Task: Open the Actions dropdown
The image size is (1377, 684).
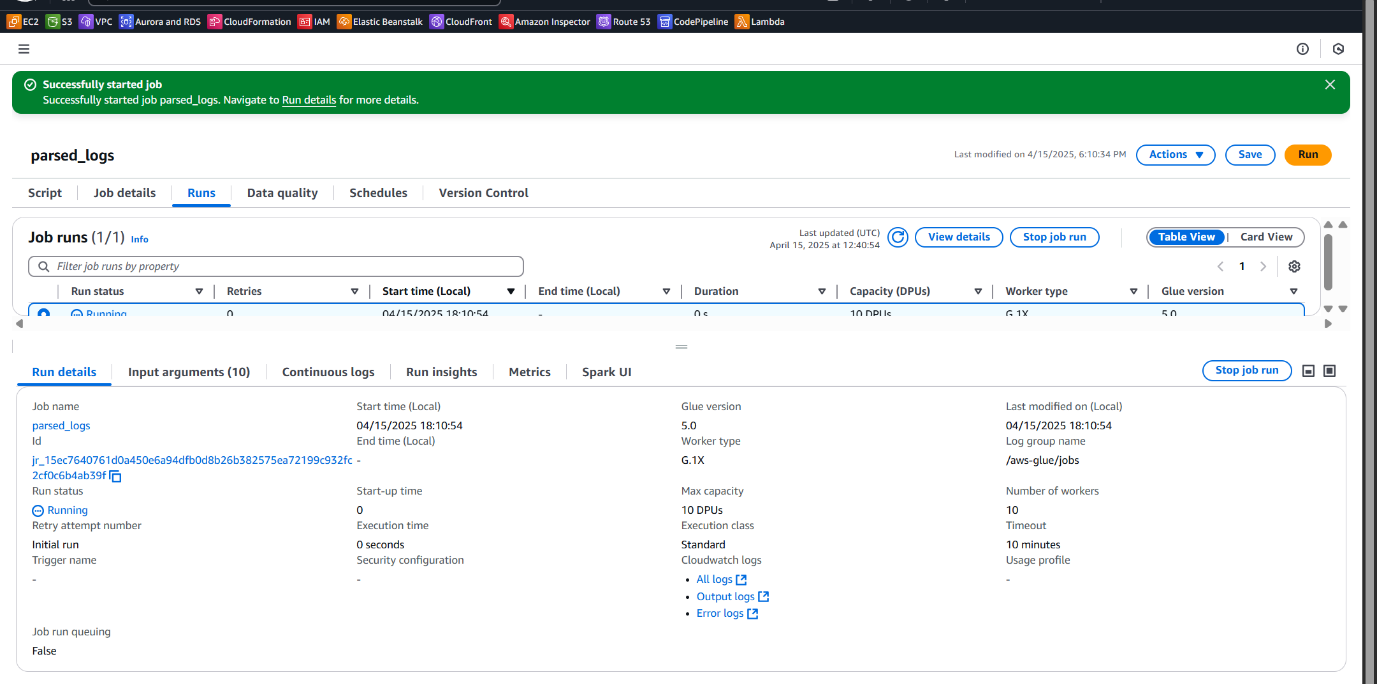Action: (x=1176, y=155)
